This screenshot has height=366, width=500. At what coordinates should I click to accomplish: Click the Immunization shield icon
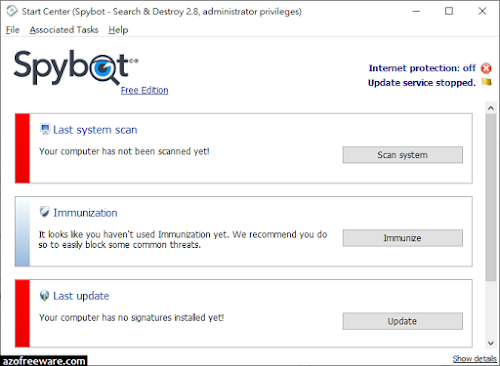point(44,212)
